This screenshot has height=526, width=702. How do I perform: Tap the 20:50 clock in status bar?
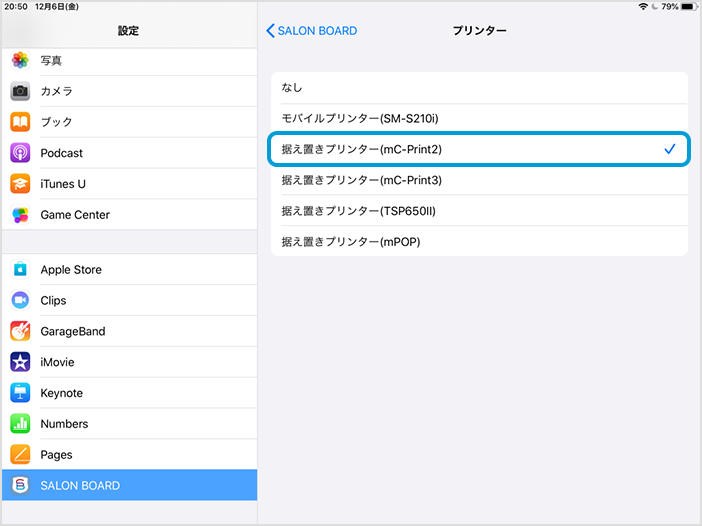point(16,6)
